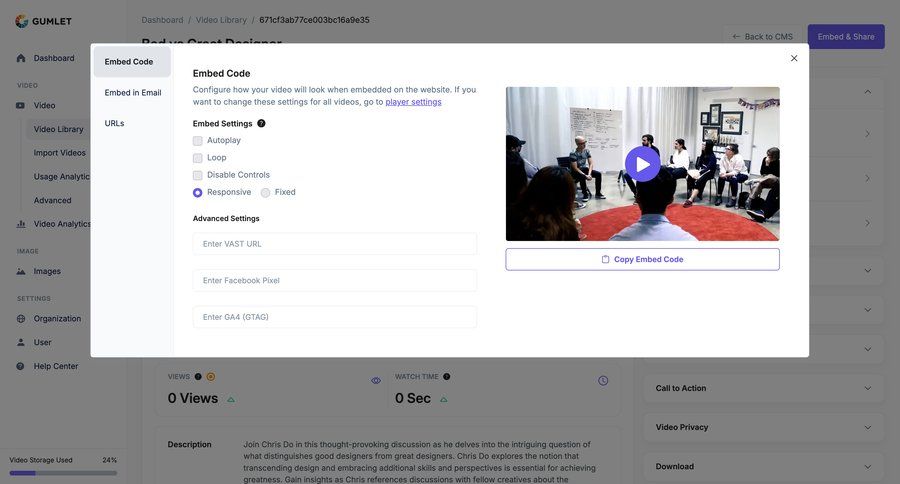
Task: Check the Disable Controls option
Action: (x=198, y=175)
